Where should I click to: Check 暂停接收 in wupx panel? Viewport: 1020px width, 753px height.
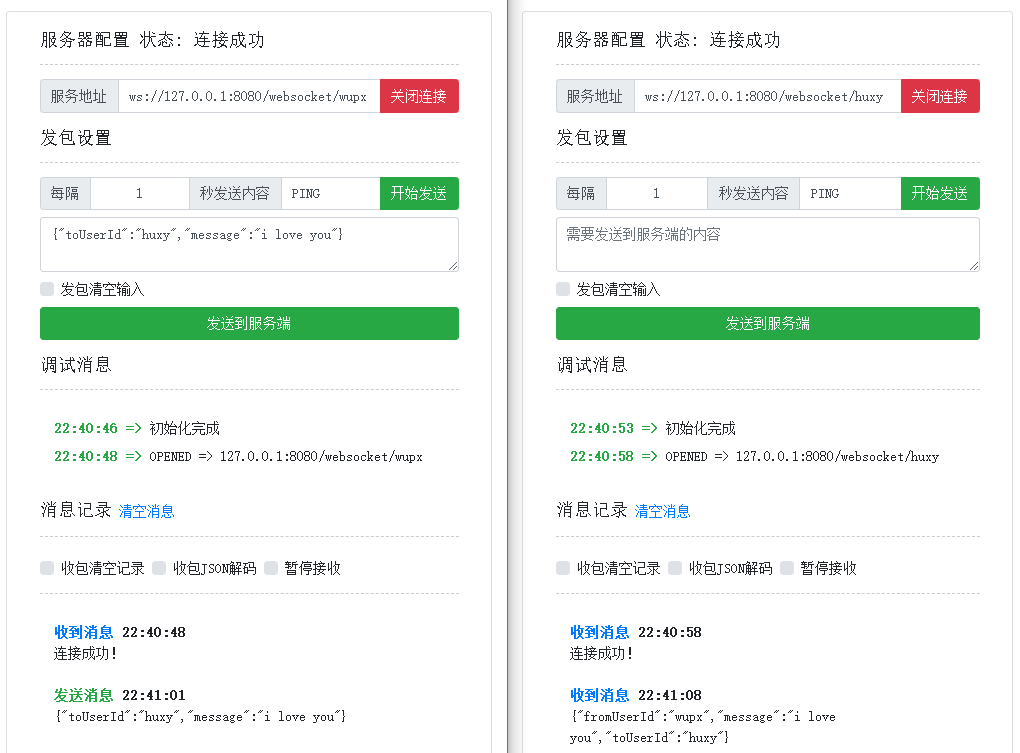(x=271, y=568)
